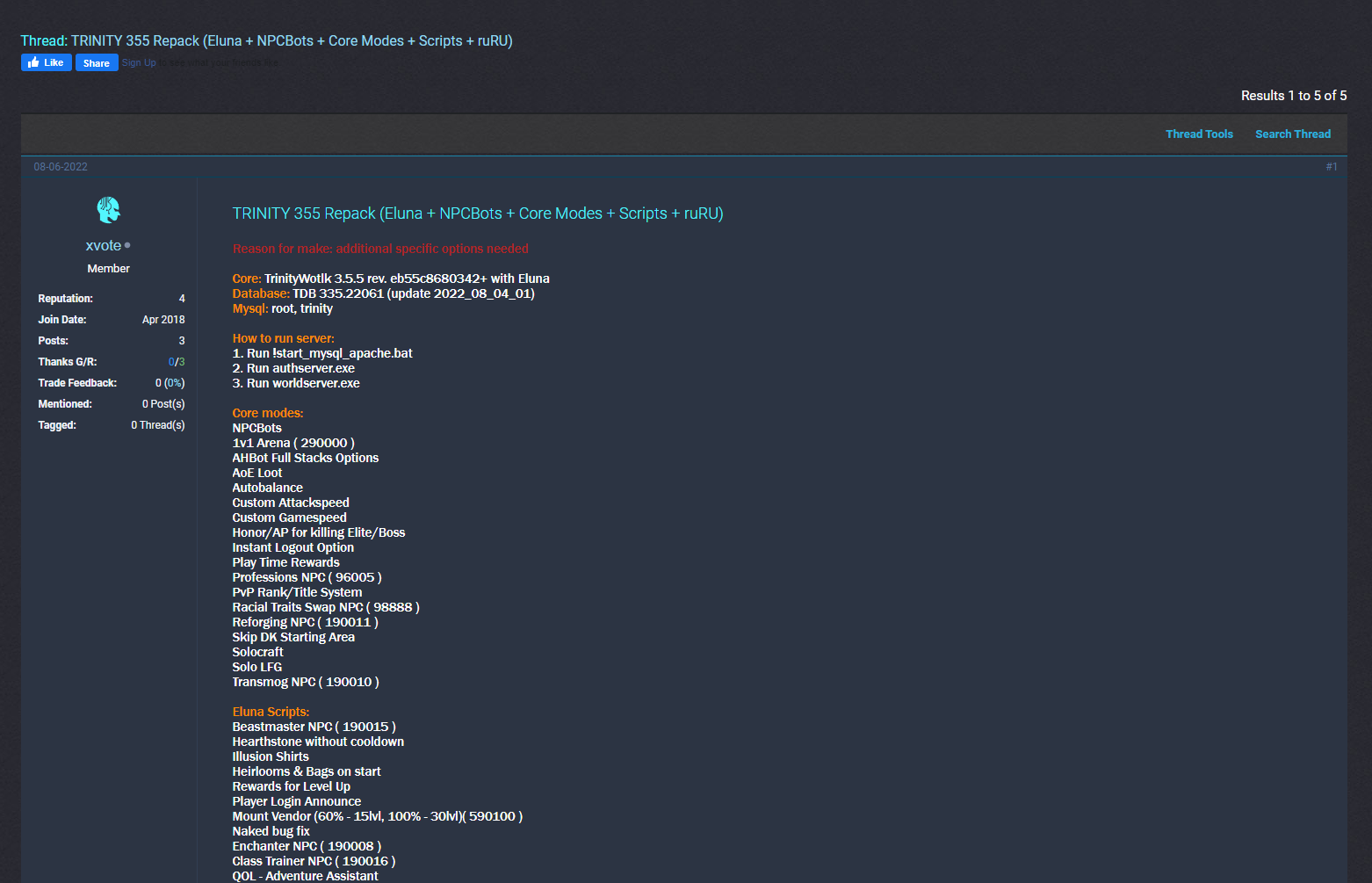Click the 'Solo LFG' entry
Image resolution: width=1372 pixels, height=883 pixels.
257,667
